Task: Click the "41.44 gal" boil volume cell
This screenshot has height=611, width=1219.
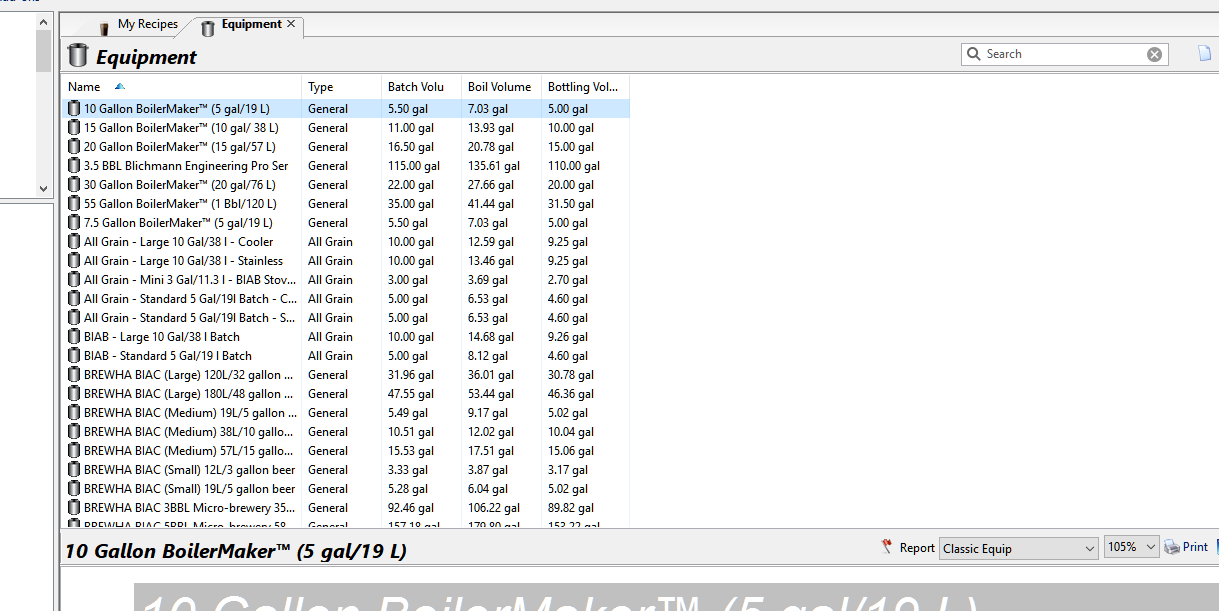Action: [x=491, y=204]
